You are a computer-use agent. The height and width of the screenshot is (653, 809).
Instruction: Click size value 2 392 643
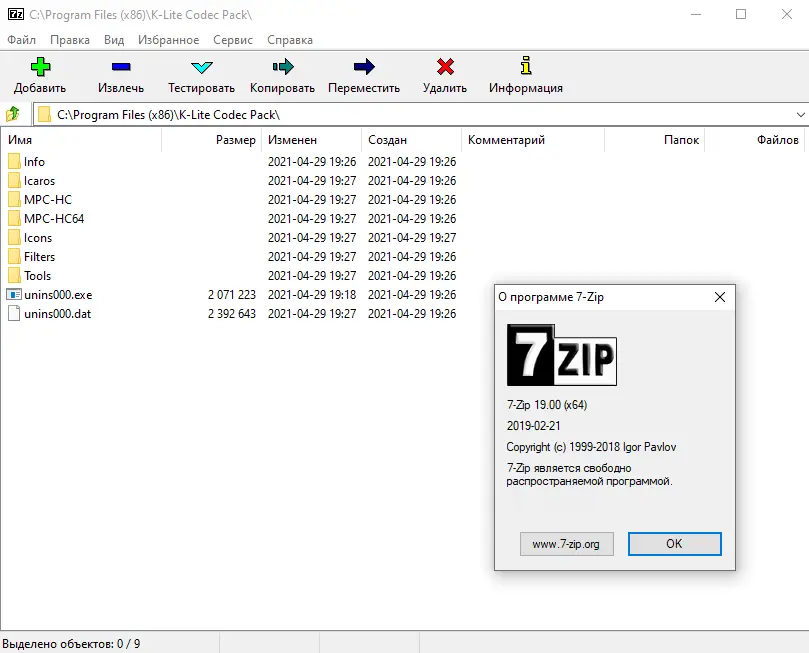(x=232, y=314)
